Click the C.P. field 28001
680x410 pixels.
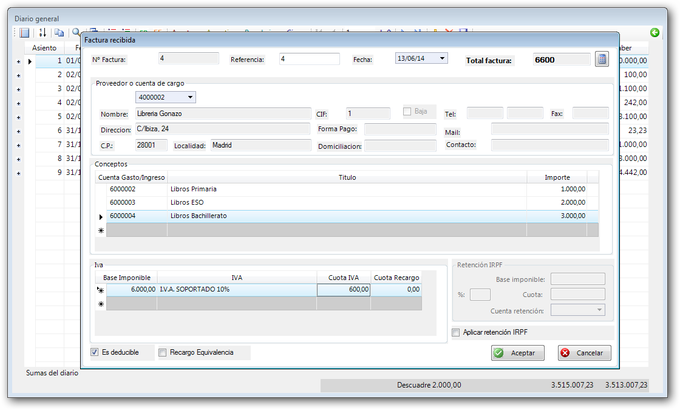pyautogui.click(x=151, y=145)
